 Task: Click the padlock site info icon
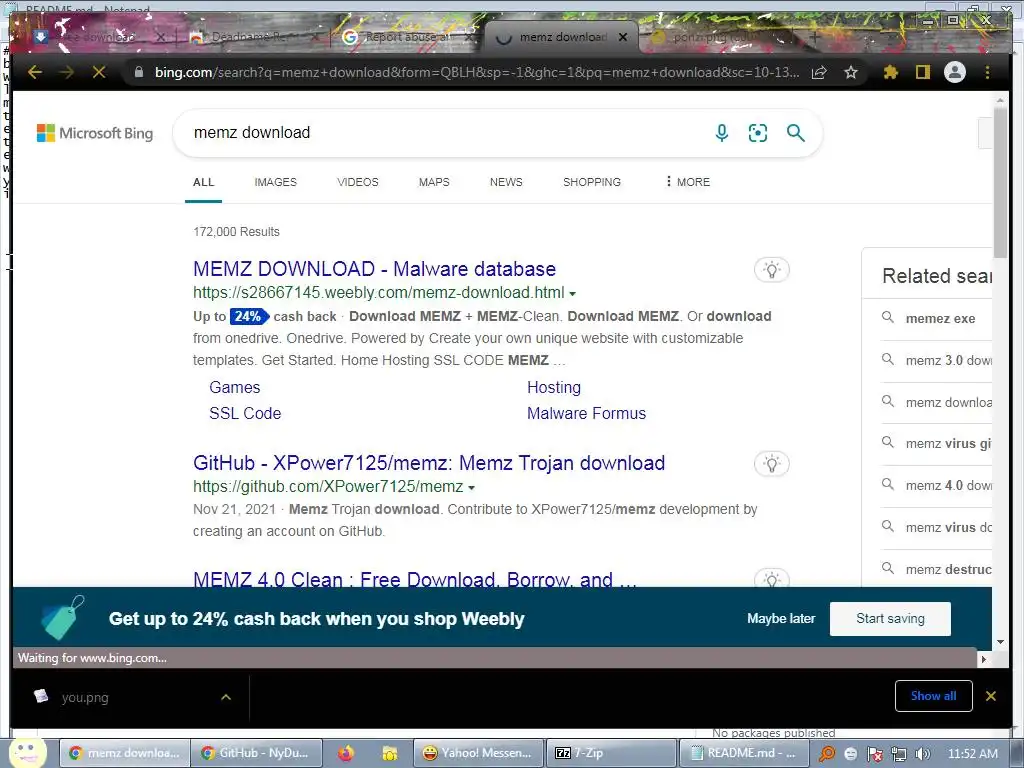138,72
